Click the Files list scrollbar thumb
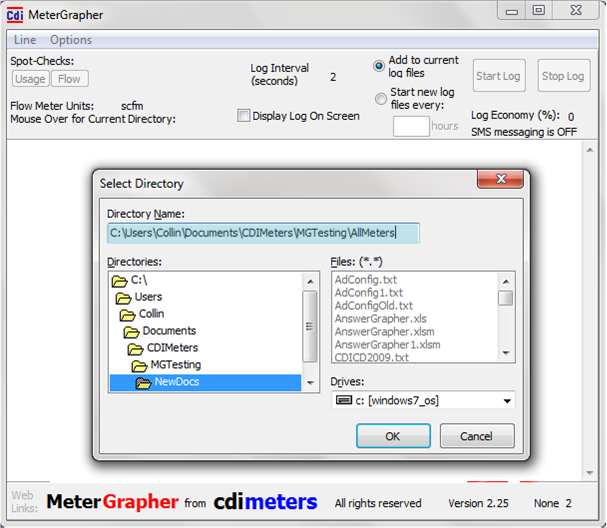The image size is (607, 528). 505,298
